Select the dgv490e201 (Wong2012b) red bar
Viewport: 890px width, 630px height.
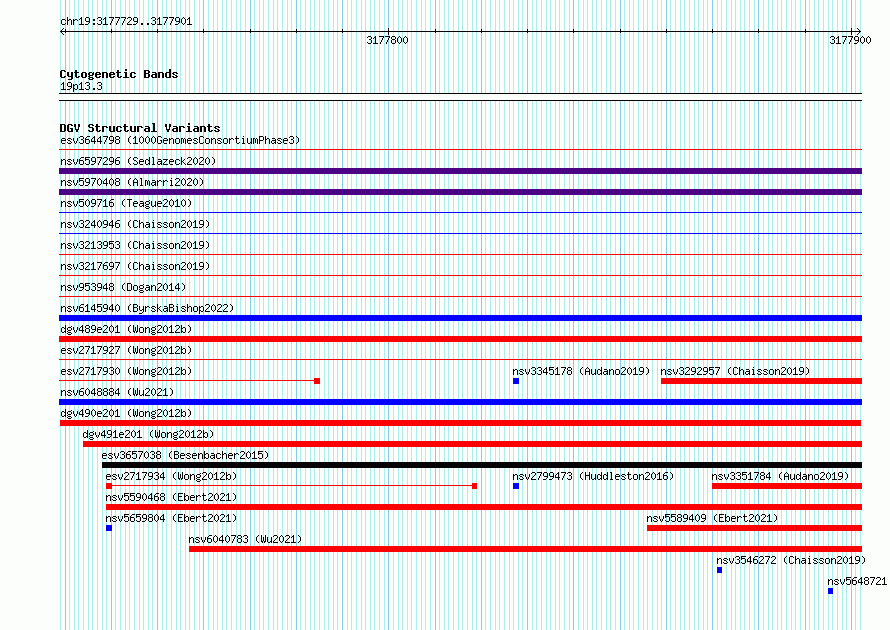point(460,423)
